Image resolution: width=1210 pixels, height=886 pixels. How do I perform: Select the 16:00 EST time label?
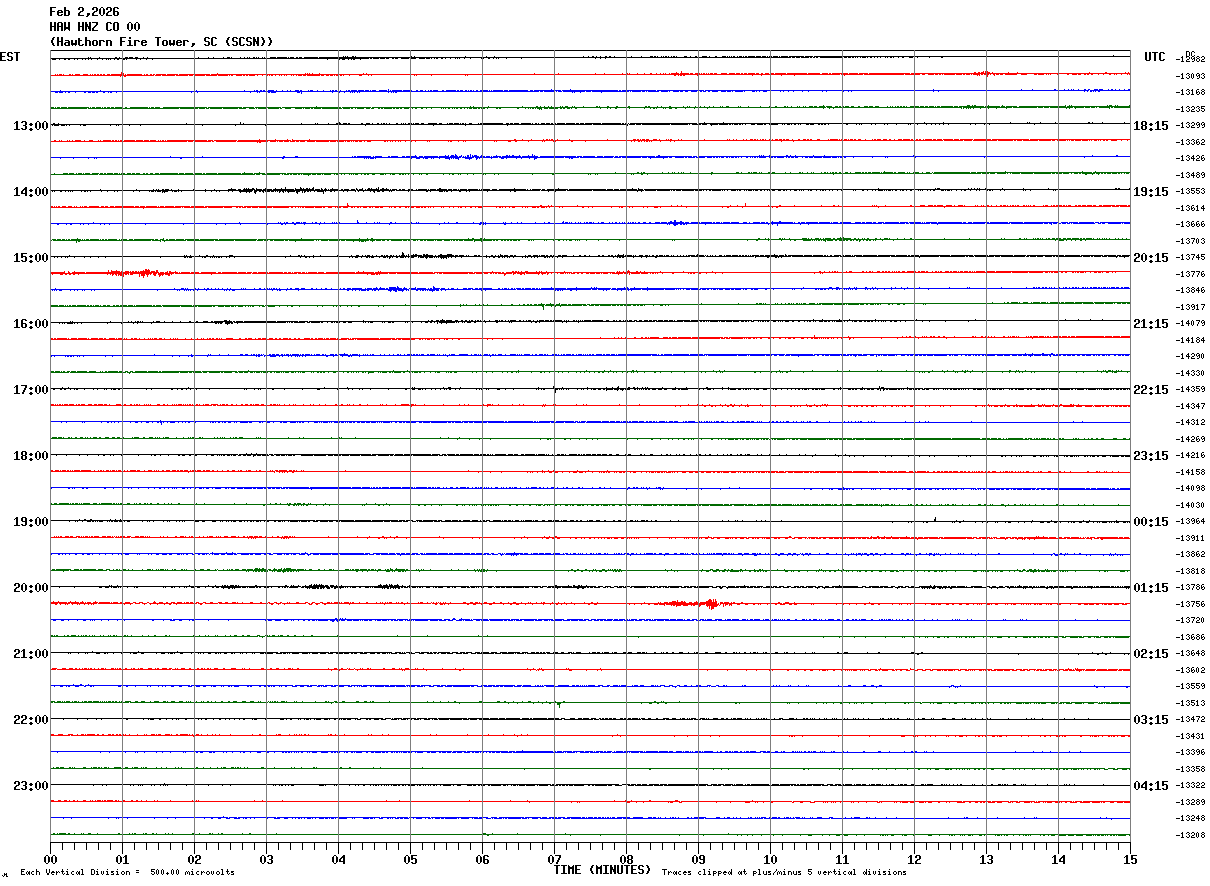click(30, 323)
